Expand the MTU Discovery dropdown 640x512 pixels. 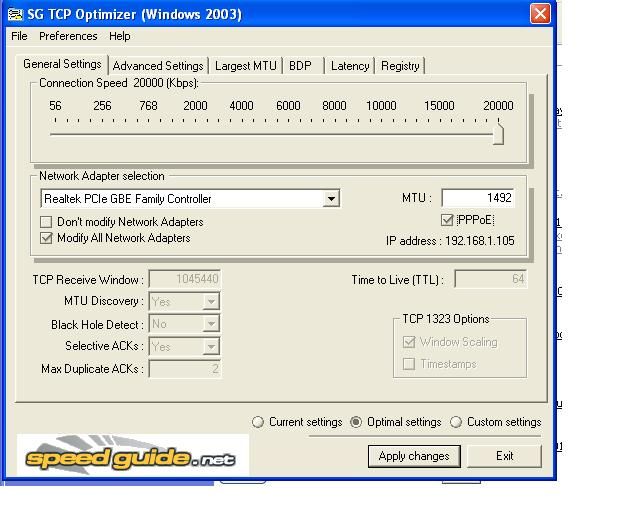click(211, 302)
